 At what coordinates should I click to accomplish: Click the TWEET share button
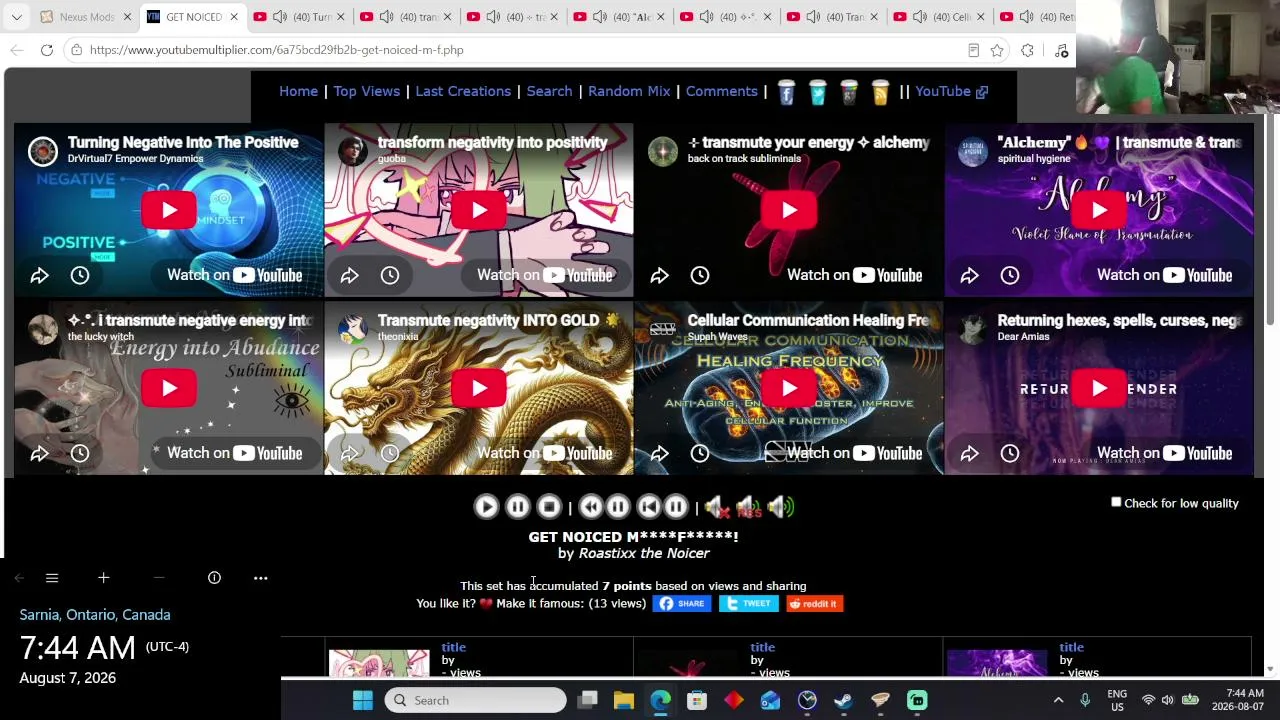748,603
